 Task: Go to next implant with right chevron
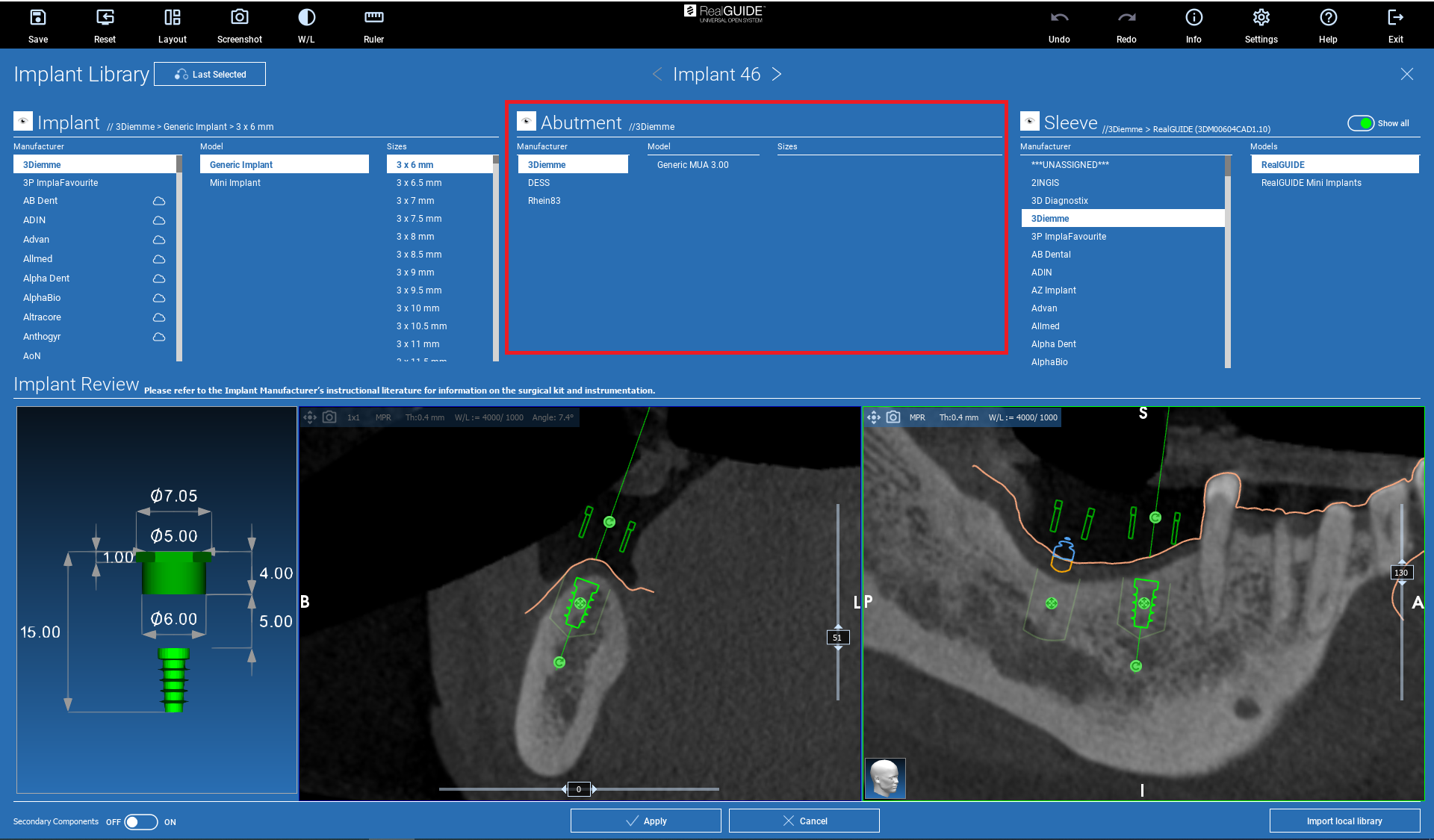(x=777, y=74)
